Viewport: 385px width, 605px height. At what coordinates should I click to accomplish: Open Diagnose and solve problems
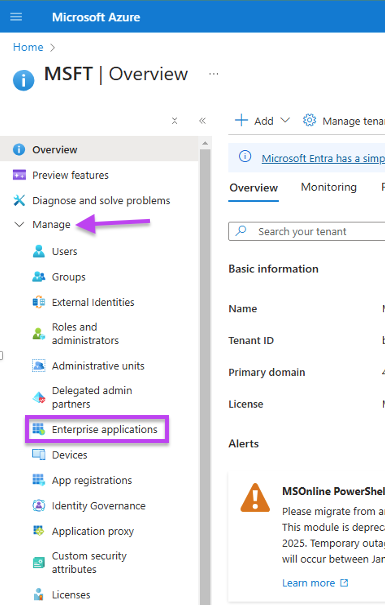(101, 201)
